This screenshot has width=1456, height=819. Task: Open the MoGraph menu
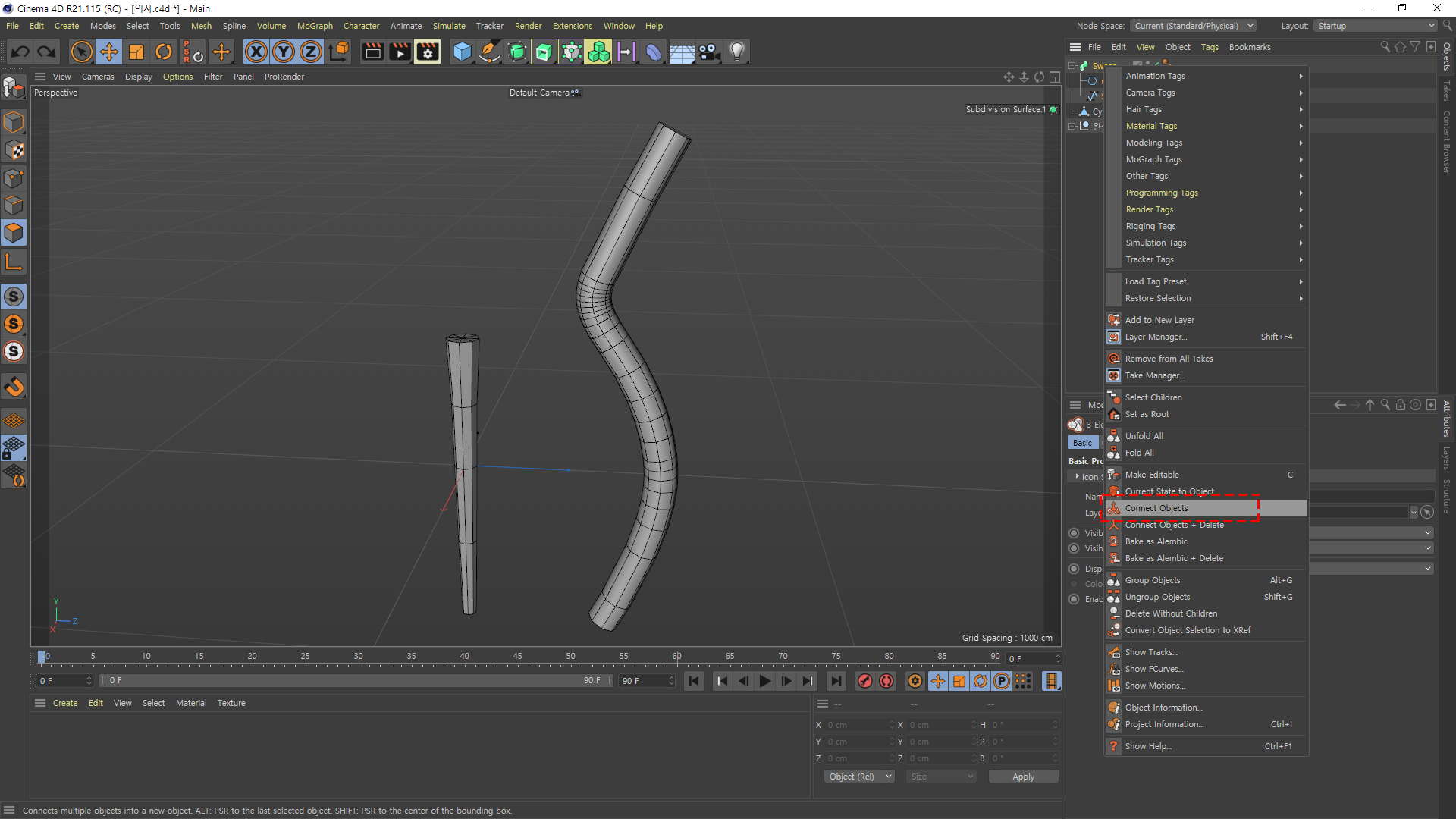315,26
